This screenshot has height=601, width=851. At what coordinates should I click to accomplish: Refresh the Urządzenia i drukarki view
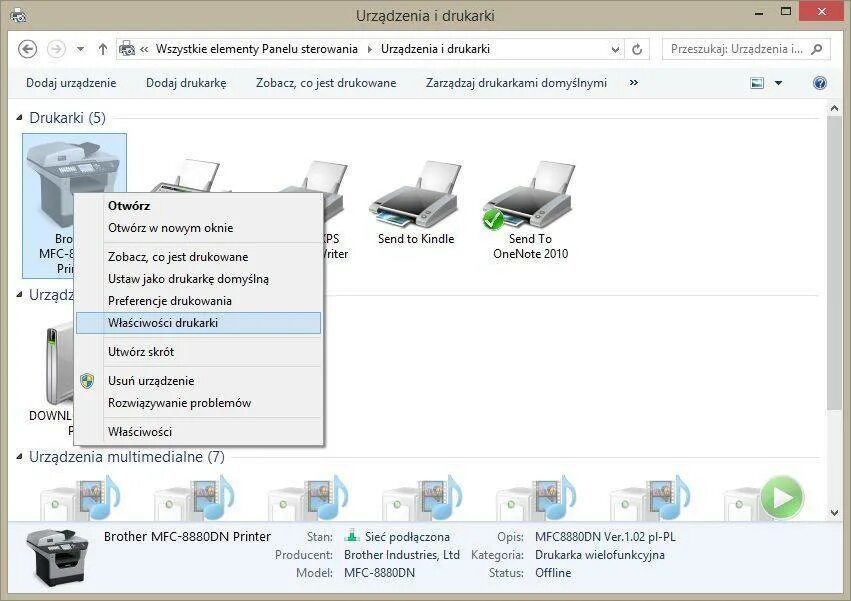click(x=637, y=49)
